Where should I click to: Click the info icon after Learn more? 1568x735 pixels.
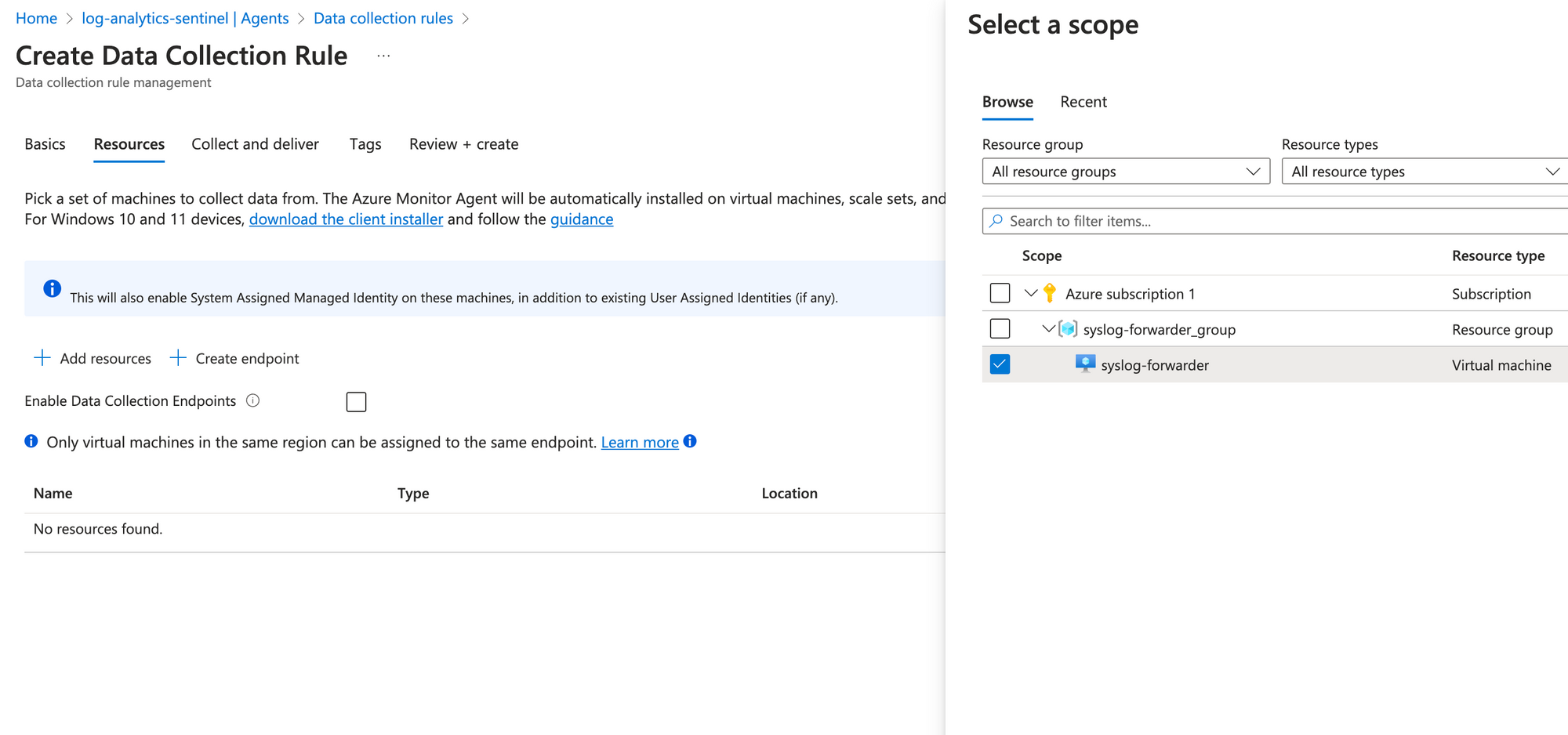pyautogui.click(x=690, y=441)
